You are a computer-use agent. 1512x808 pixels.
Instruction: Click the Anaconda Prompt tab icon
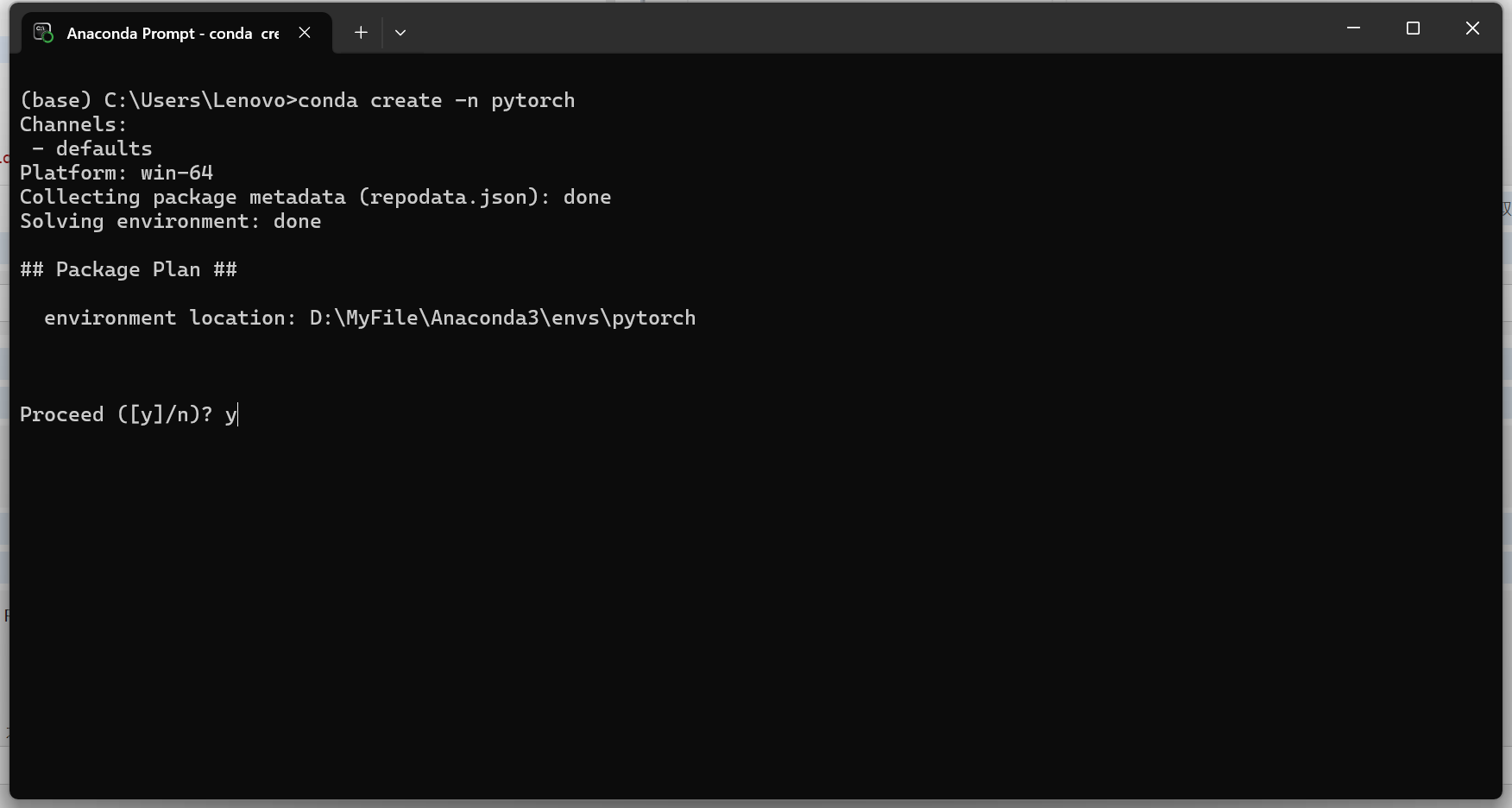pyautogui.click(x=43, y=33)
